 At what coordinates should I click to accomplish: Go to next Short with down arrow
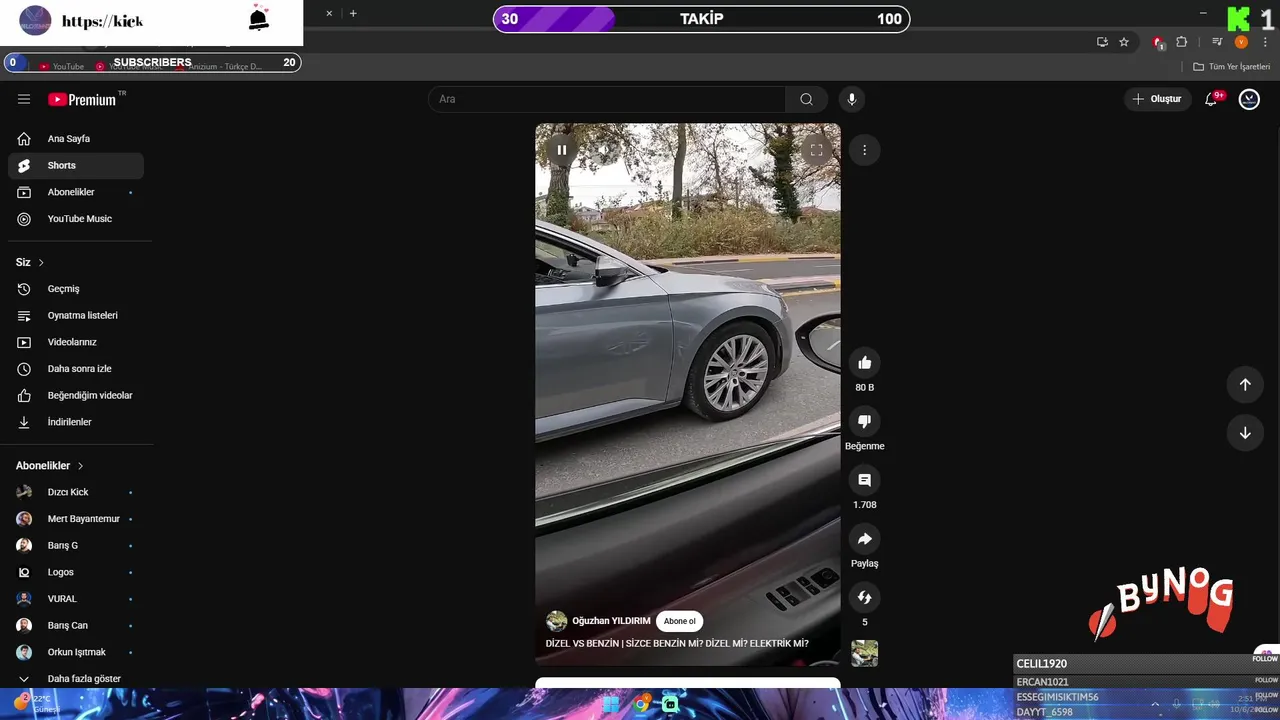click(x=1245, y=433)
